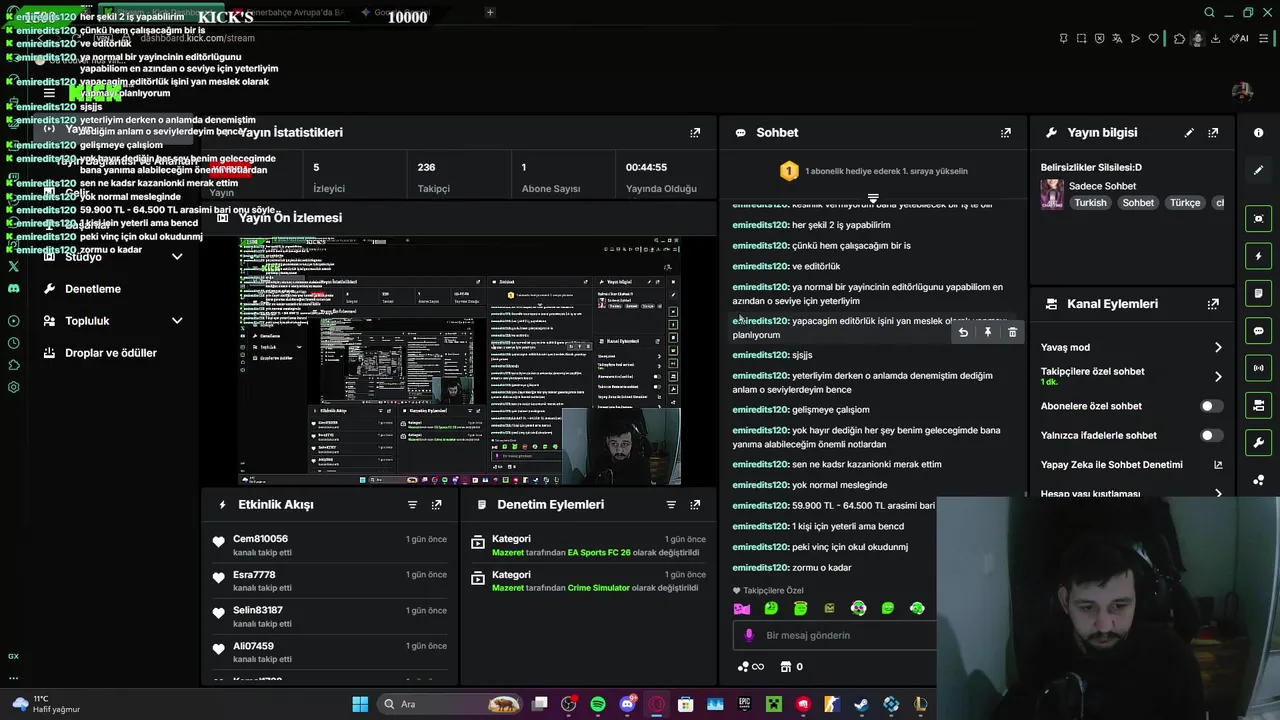Toggle Yalnızca ifadelerle sohbet switch

pyautogui.click(x=1210, y=435)
